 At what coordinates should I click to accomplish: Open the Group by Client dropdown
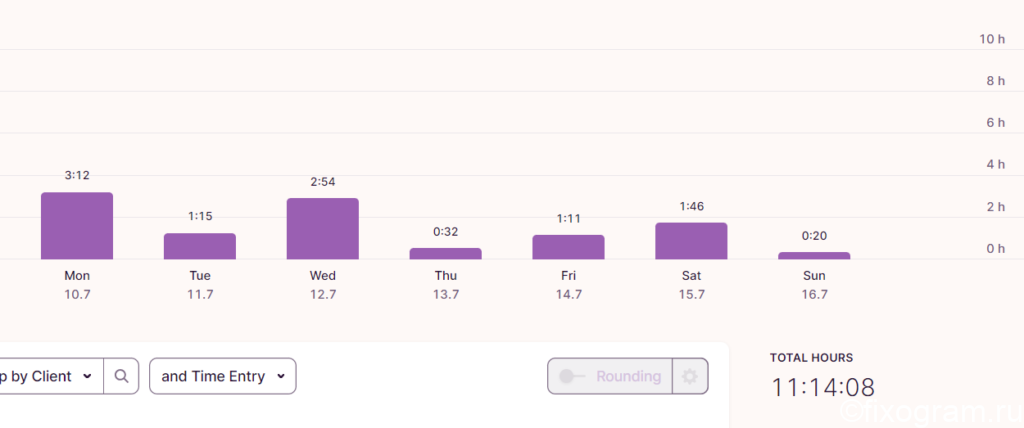51,376
